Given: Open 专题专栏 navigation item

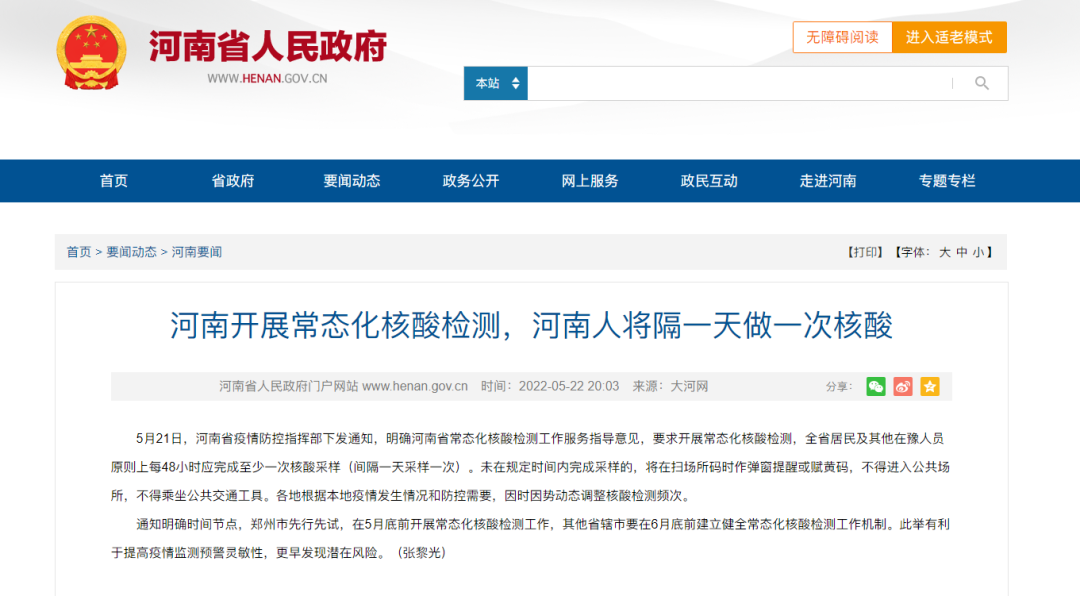Looking at the screenshot, I should click(x=947, y=181).
